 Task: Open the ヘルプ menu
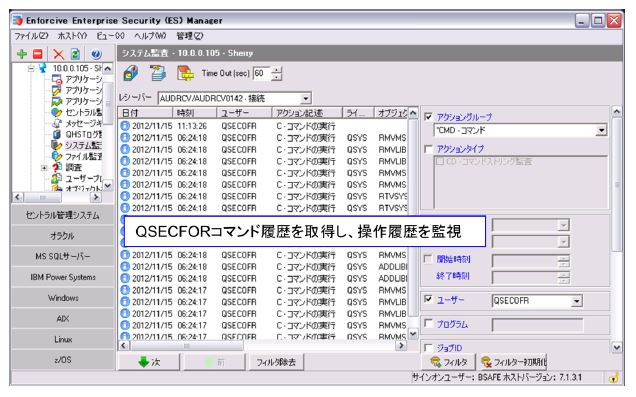point(150,36)
